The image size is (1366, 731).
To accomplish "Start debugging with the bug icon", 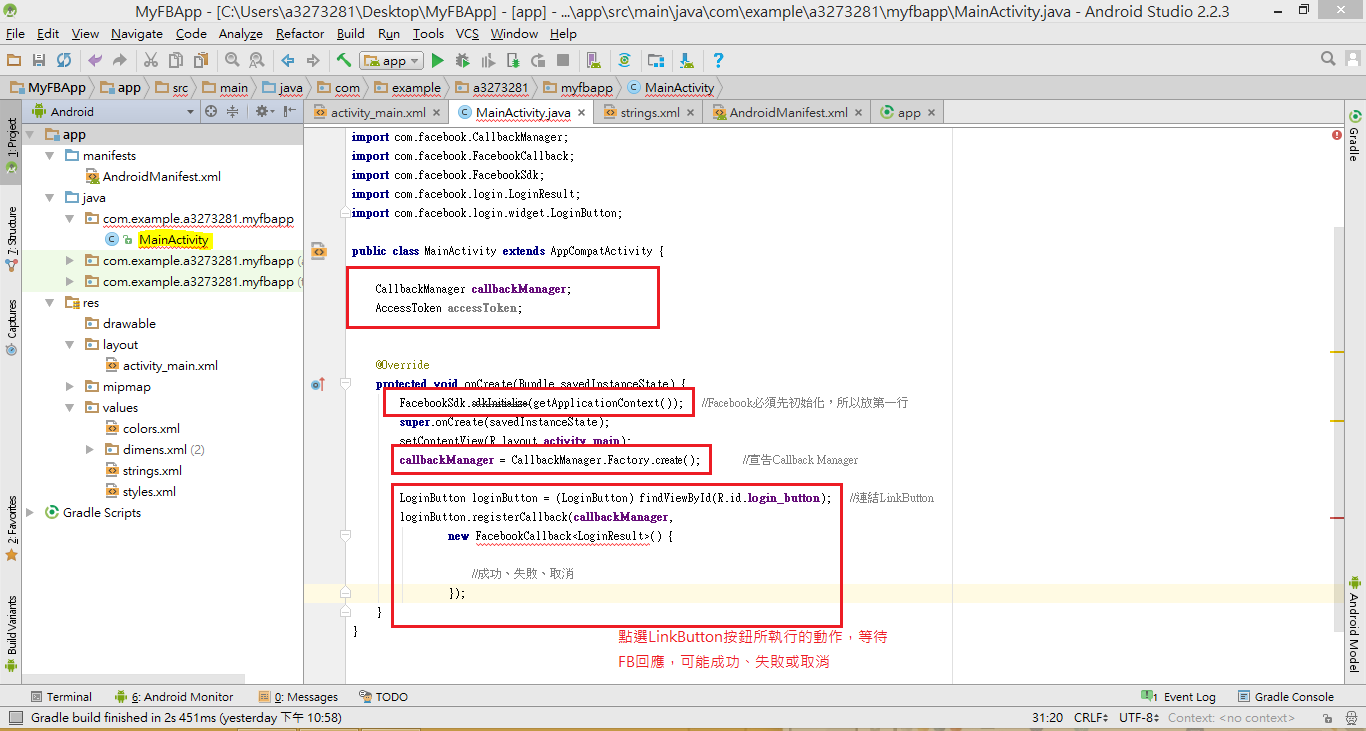I will [x=463, y=61].
